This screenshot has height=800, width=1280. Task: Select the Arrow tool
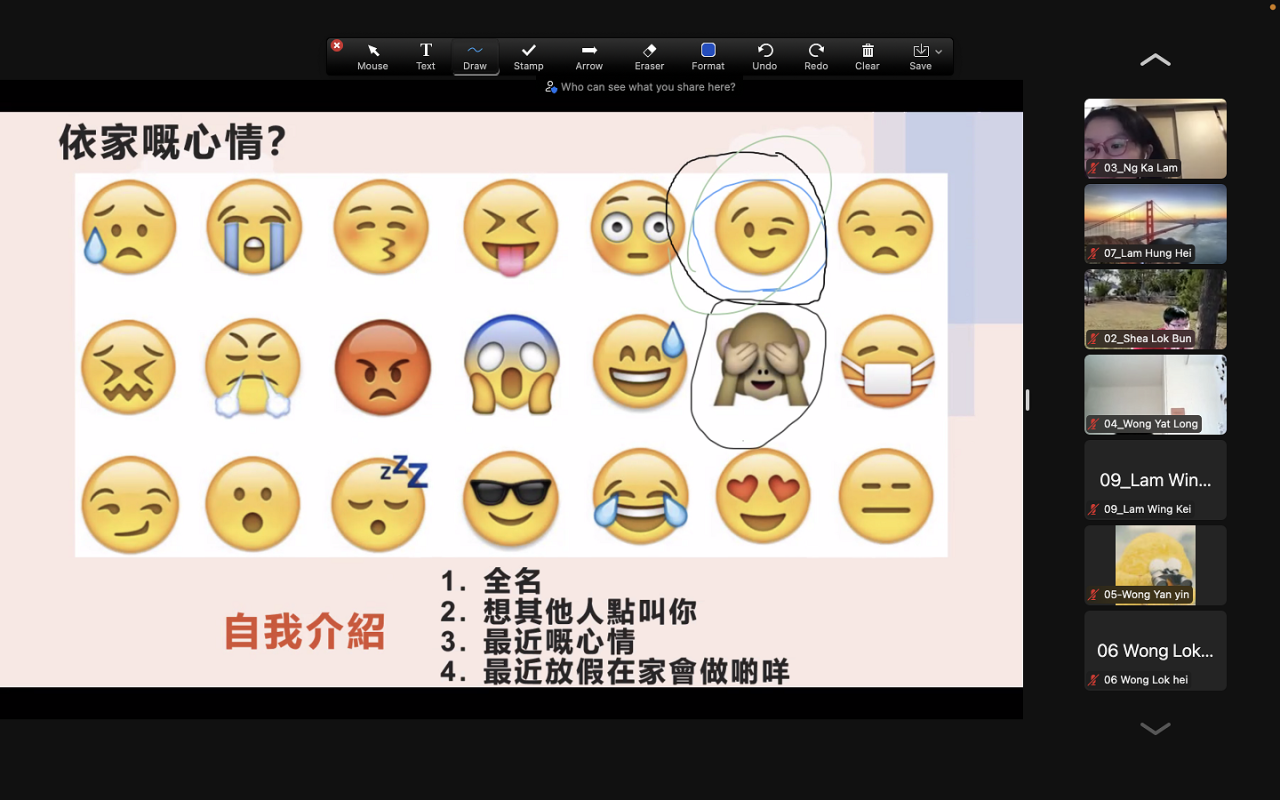pyautogui.click(x=589, y=57)
